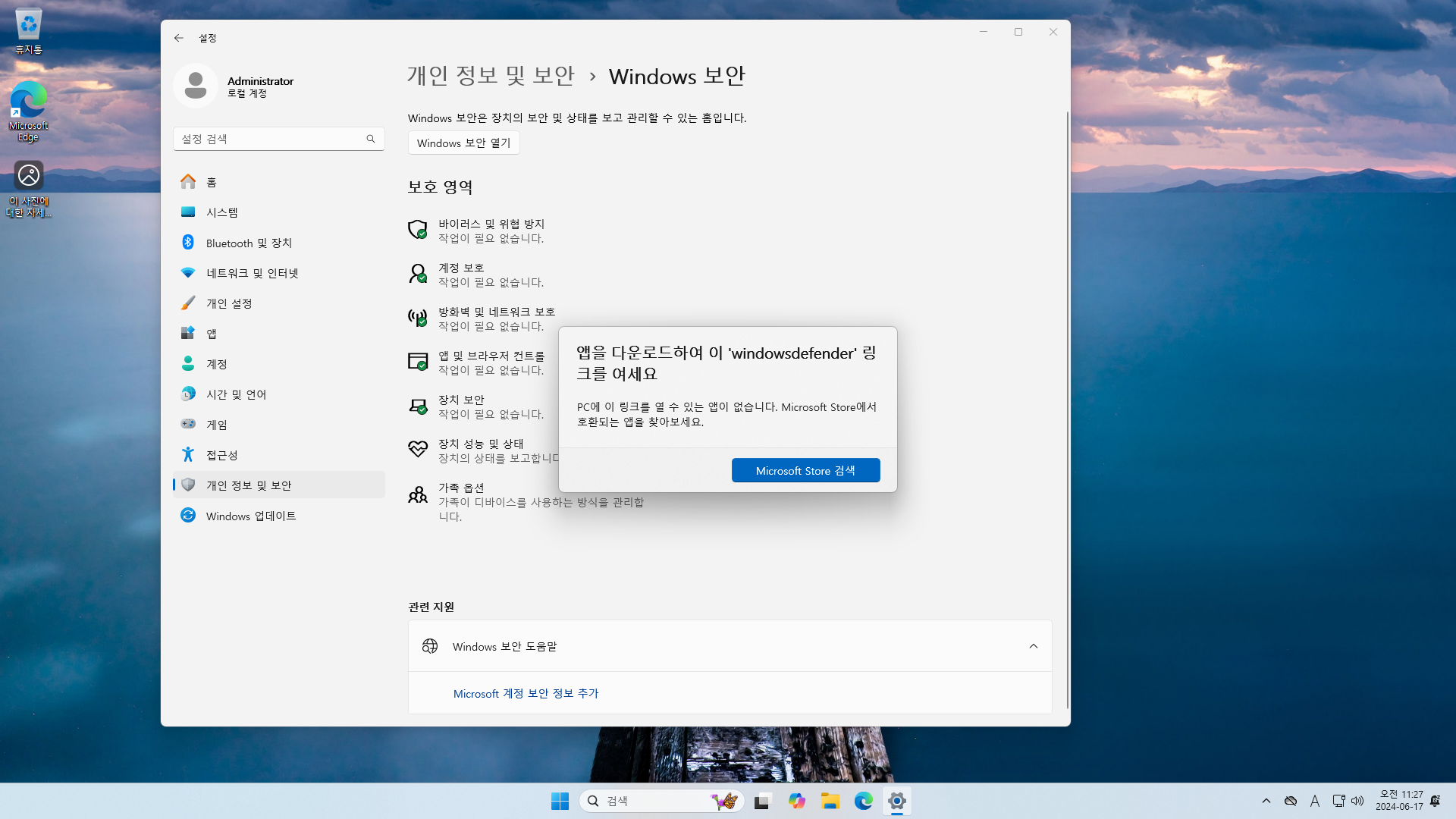1456x819 pixels.
Task: Click the 개인 정보 및 보안 shield icon
Action: click(x=188, y=485)
